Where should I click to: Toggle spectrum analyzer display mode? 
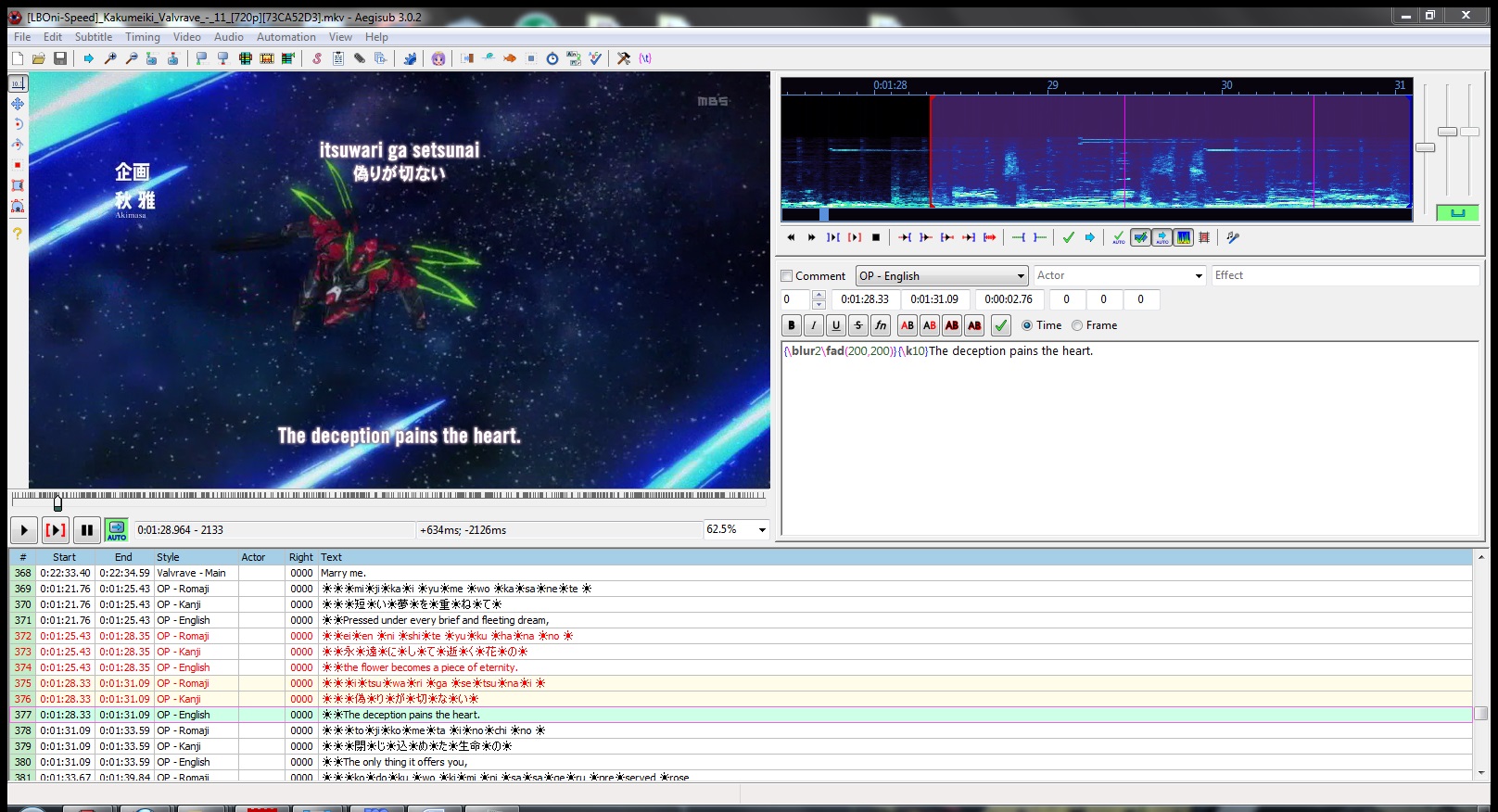[x=1184, y=237]
